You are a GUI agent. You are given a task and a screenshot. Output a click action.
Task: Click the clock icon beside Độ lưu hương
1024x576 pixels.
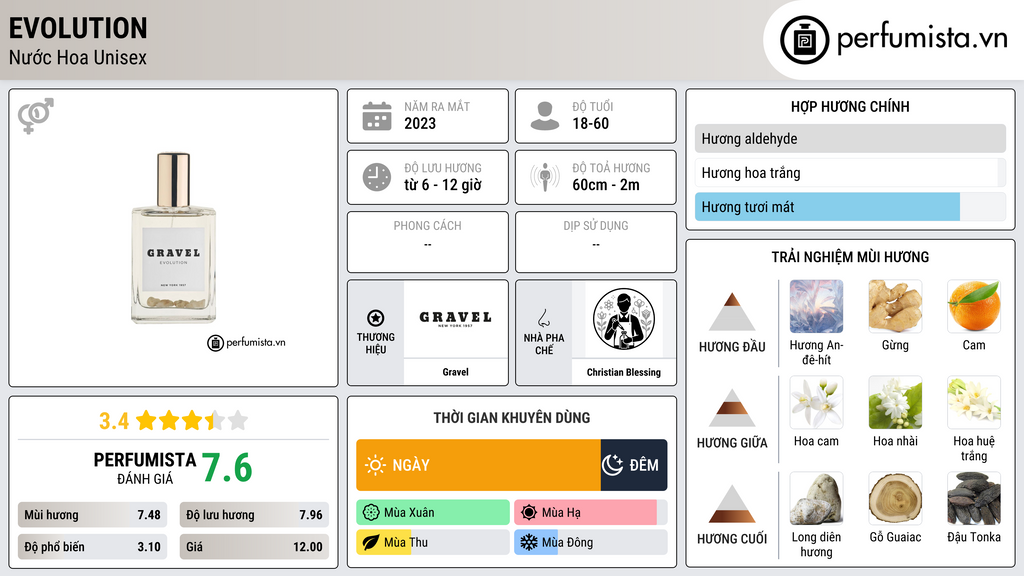[x=377, y=177]
